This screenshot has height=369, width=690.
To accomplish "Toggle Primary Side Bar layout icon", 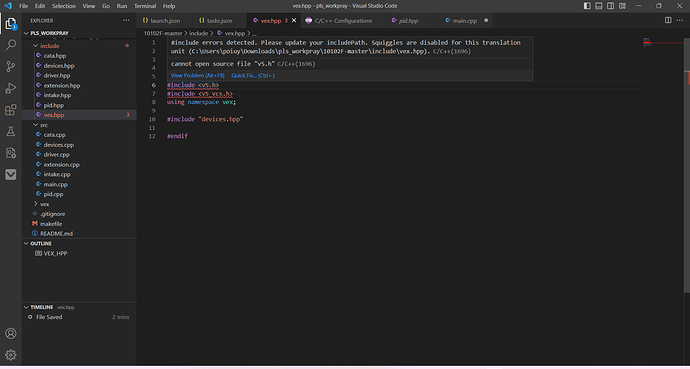I will click(x=587, y=6).
